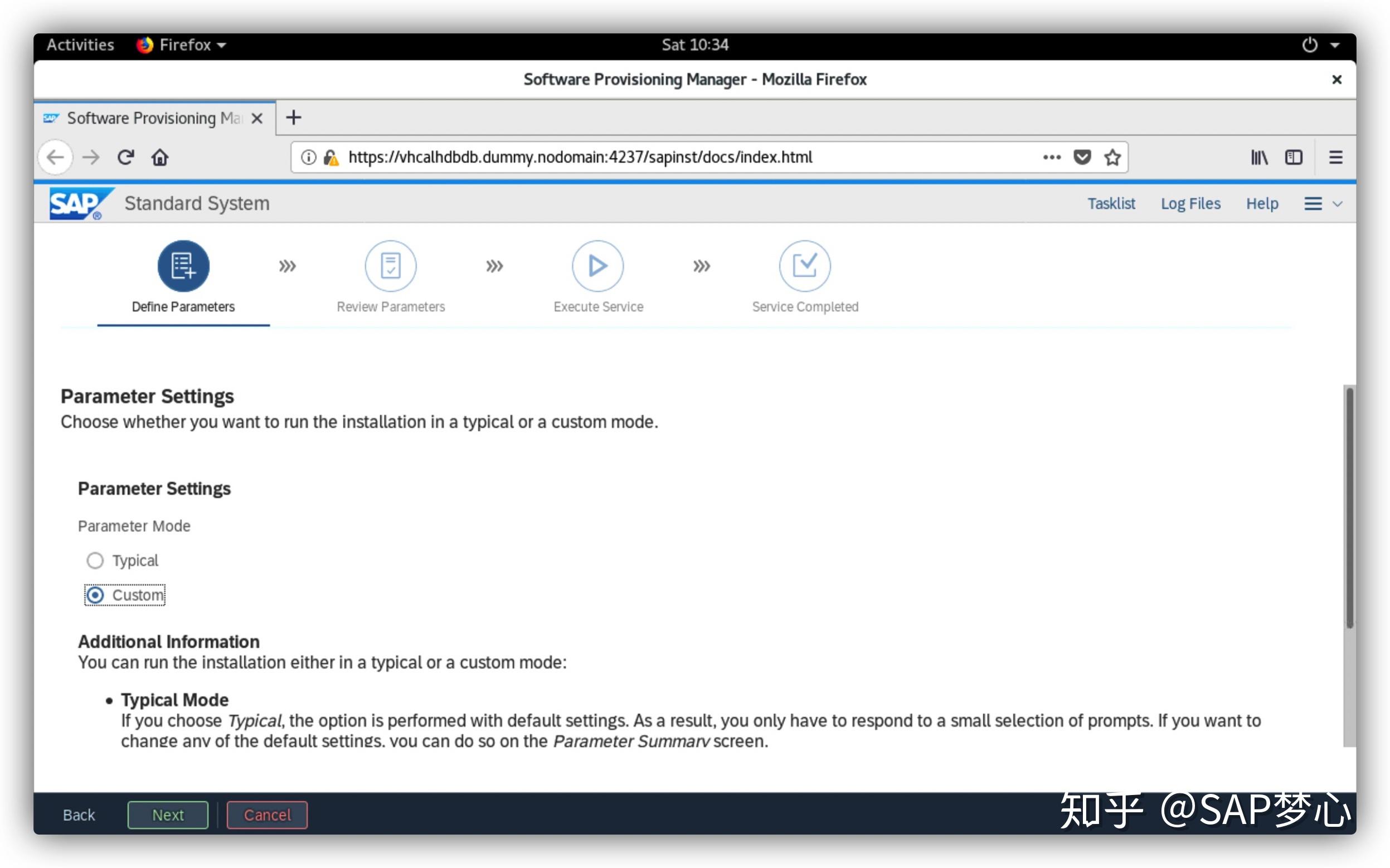
Task: Click the Help icon in top menu
Action: click(1261, 204)
